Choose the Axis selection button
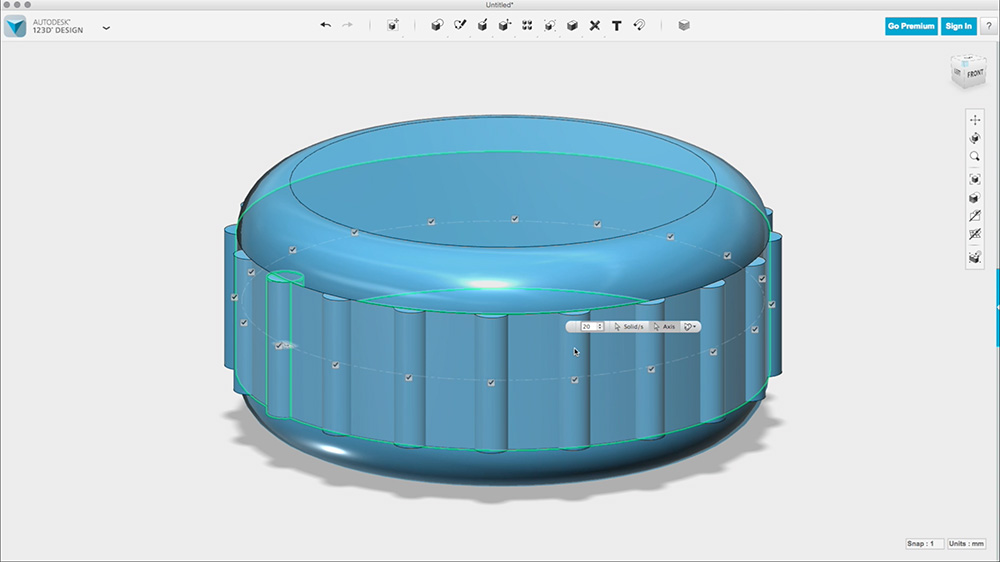Viewport: 1000px width, 562px height. tap(665, 327)
